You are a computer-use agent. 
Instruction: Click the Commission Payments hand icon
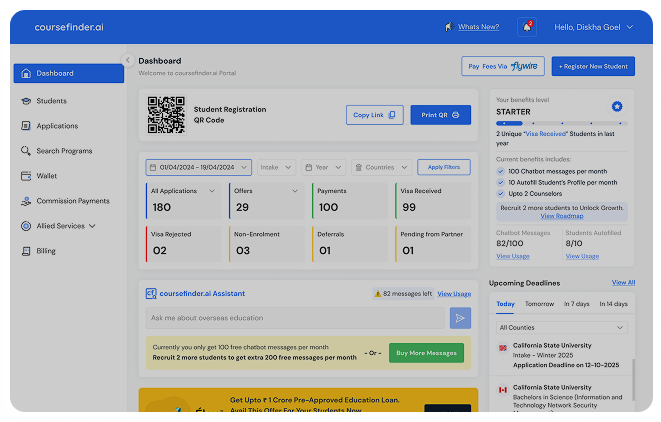[26, 201]
